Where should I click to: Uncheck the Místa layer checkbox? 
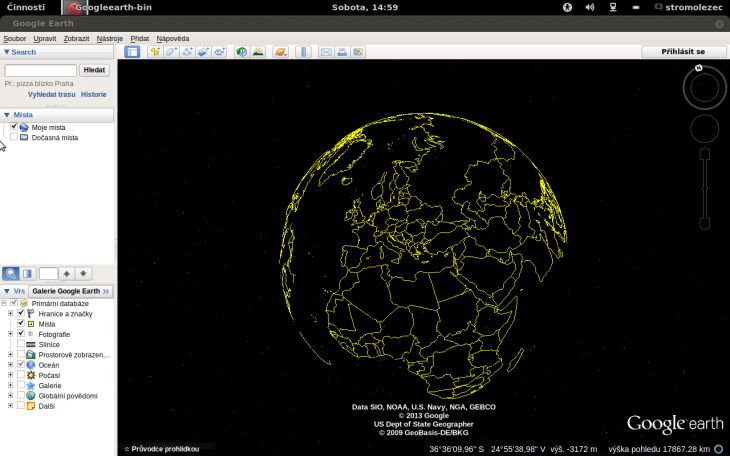pyautogui.click(x=20, y=323)
